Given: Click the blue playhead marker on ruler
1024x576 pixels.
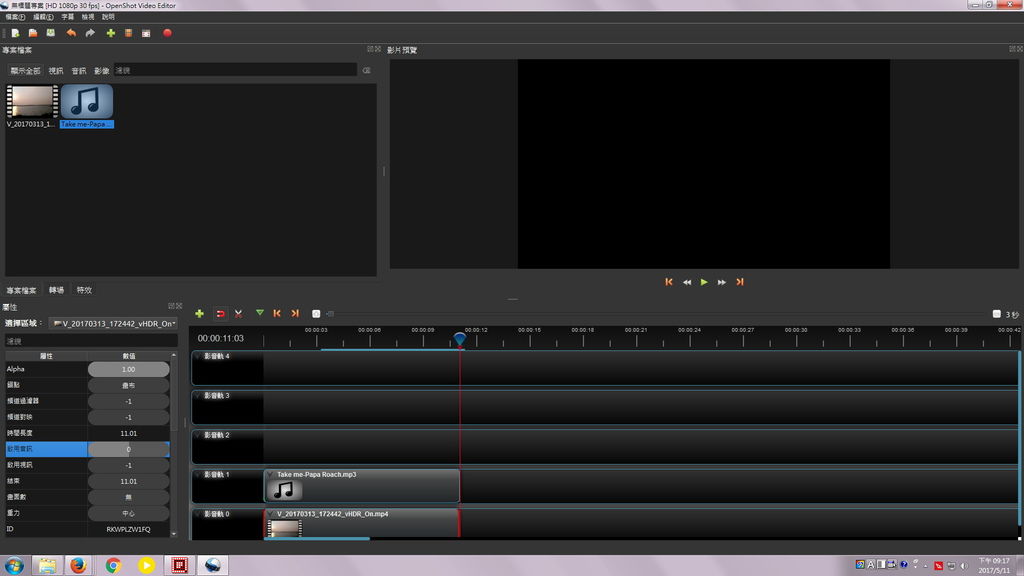Looking at the screenshot, I should [460, 338].
